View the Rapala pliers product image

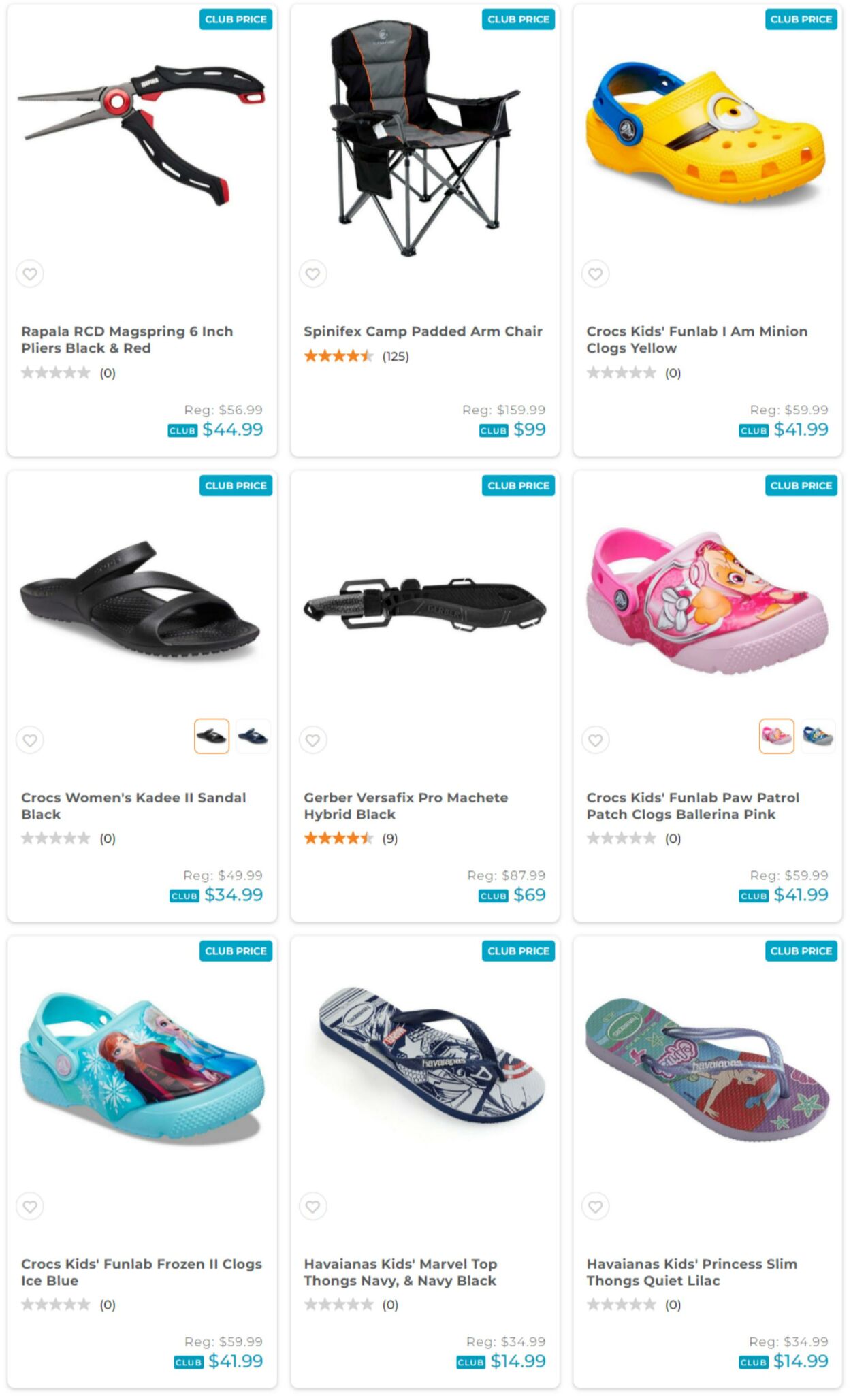142,136
